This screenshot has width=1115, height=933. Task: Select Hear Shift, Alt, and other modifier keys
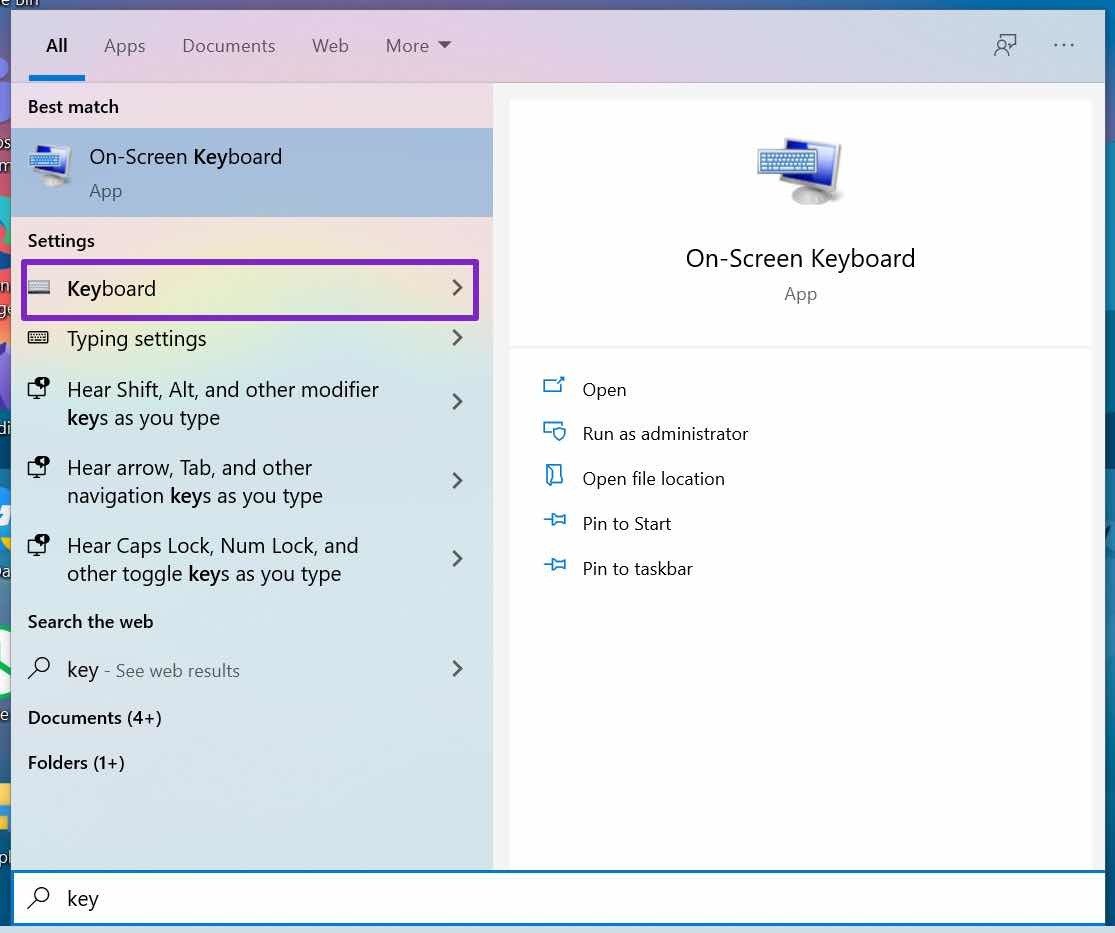click(252, 403)
